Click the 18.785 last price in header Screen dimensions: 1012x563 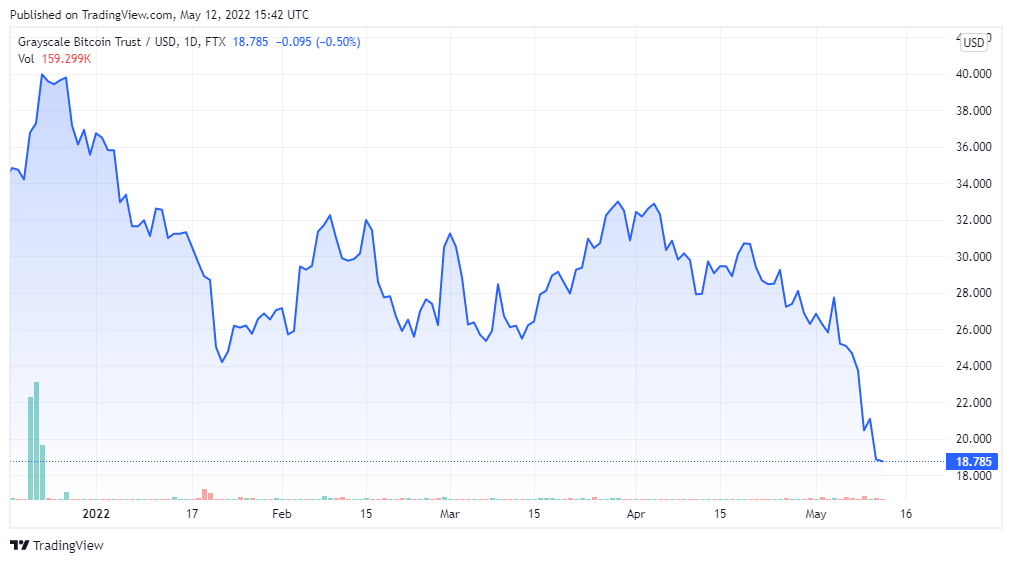[x=250, y=42]
